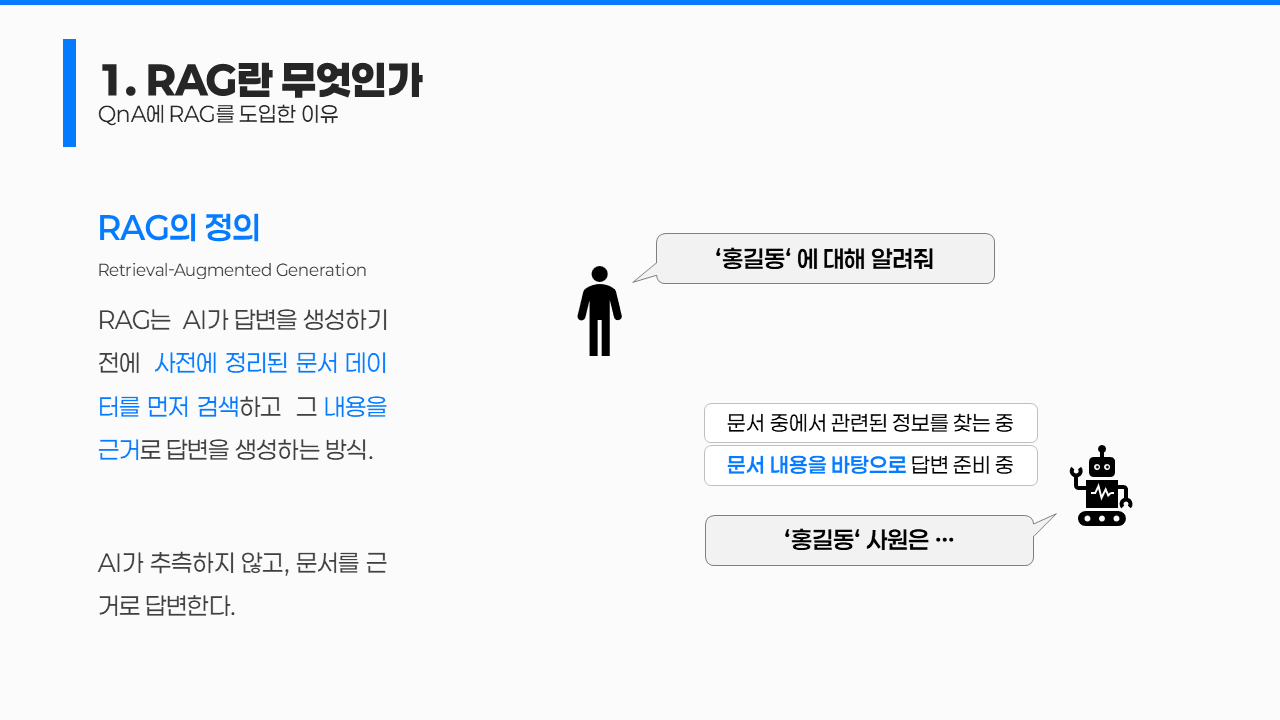Click the bold blue 문서 내용을 바탕으로 text
Screen dimensions: 1280x720
click(x=816, y=466)
